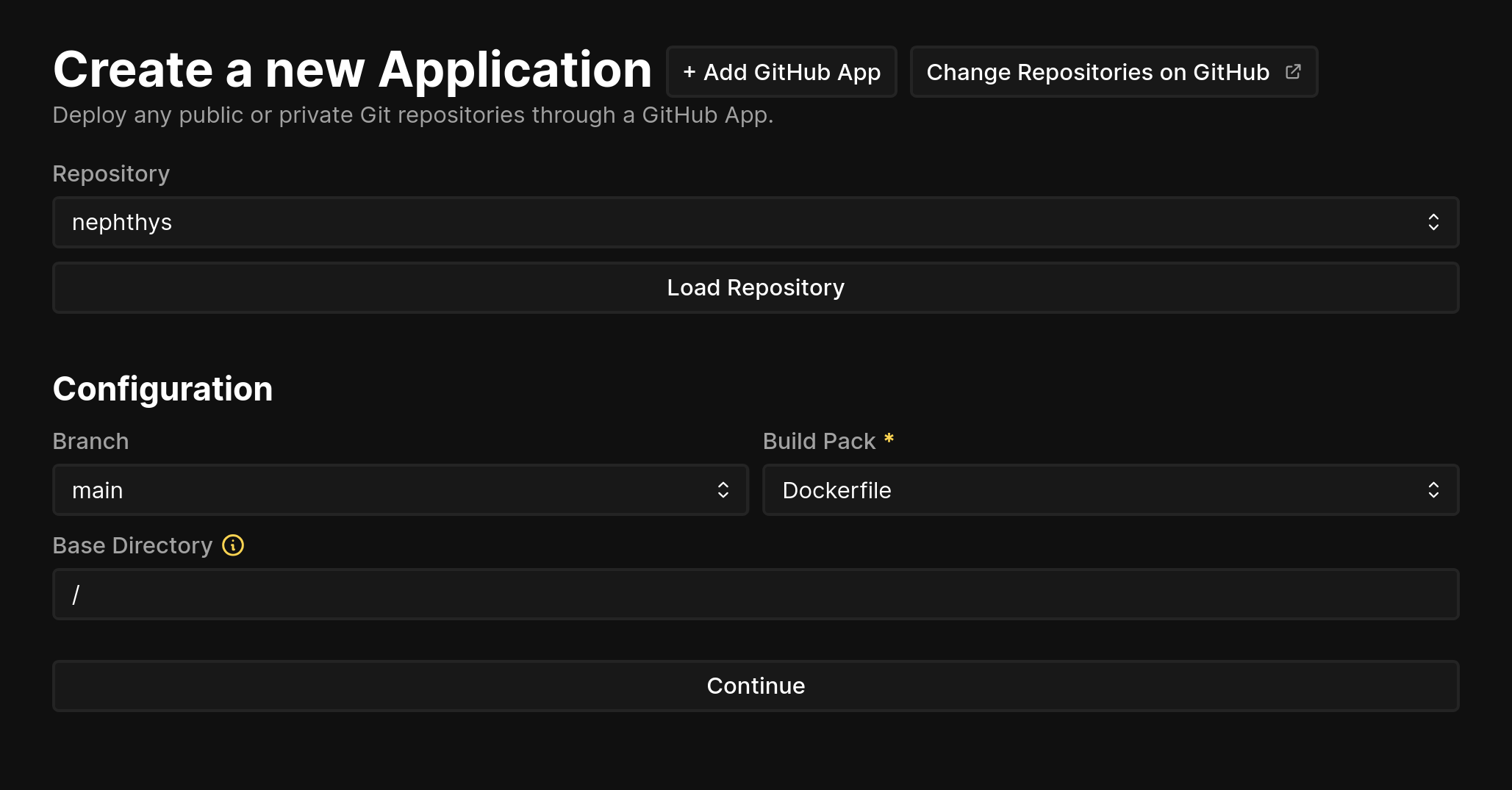Click the Configuration section heading
This screenshot has width=1512, height=790.
pos(162,389)
